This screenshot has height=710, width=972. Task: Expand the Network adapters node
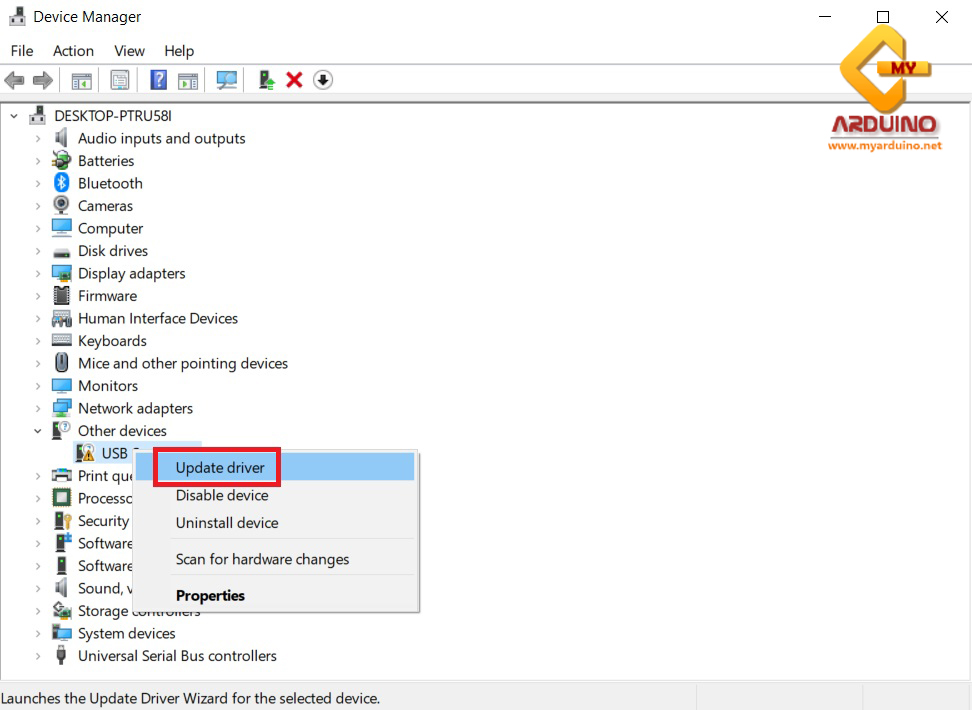pyautogui.click(x=38, y=408)
